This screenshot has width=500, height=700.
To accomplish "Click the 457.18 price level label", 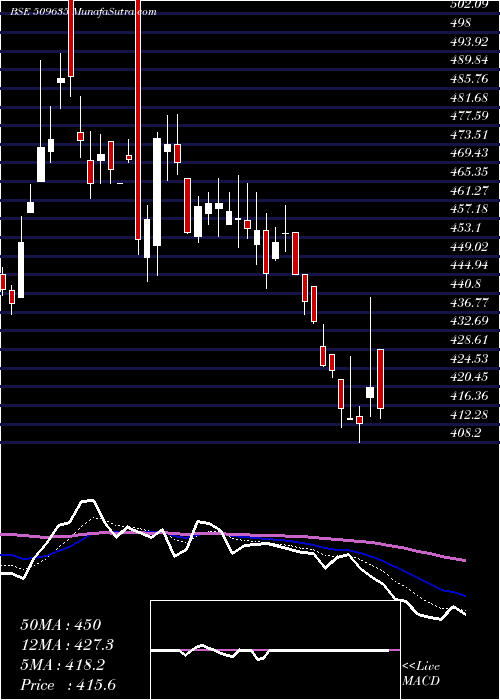I will coord(469,209).
